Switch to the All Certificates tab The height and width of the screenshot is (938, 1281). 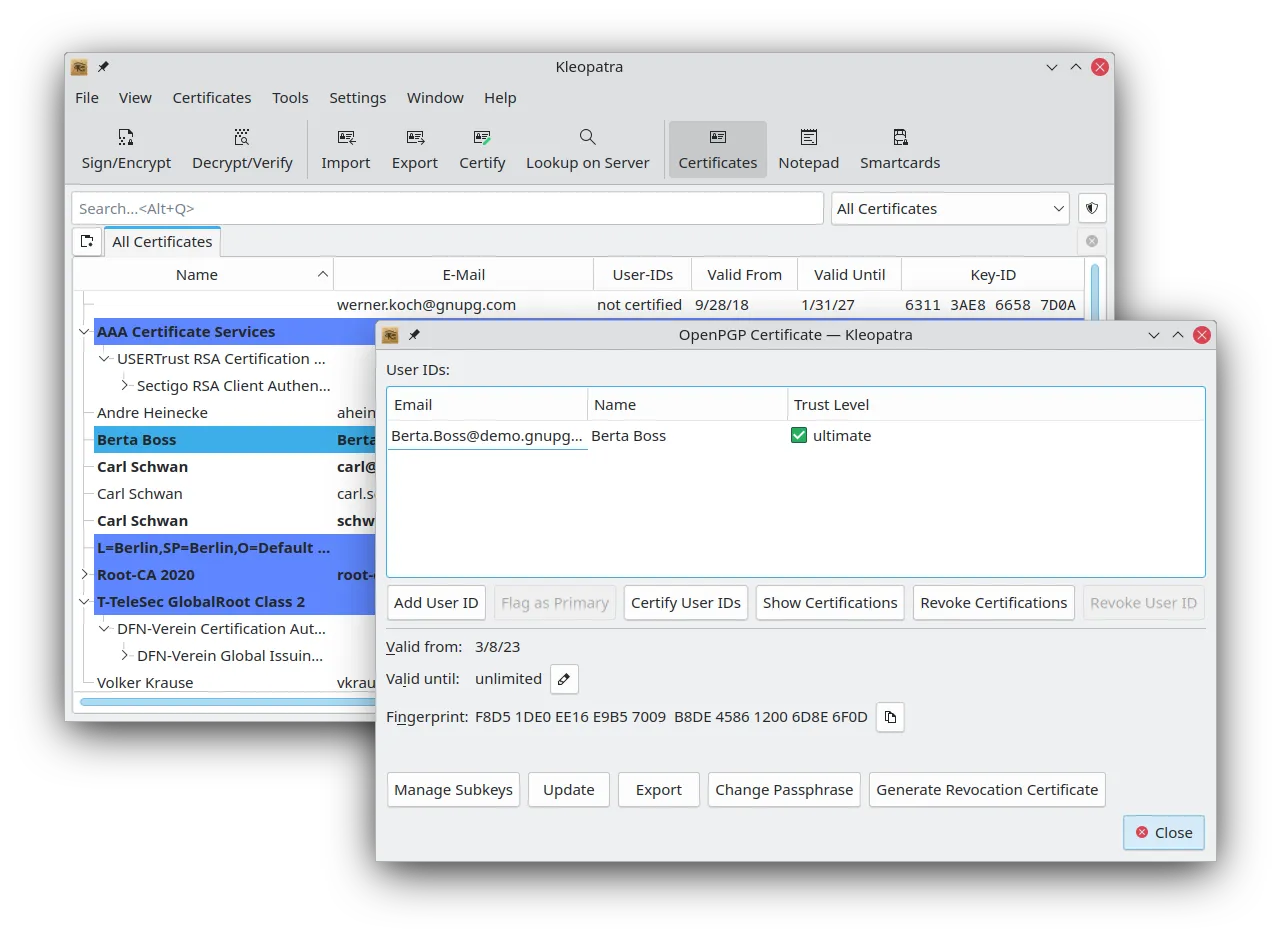click(162, 241)
